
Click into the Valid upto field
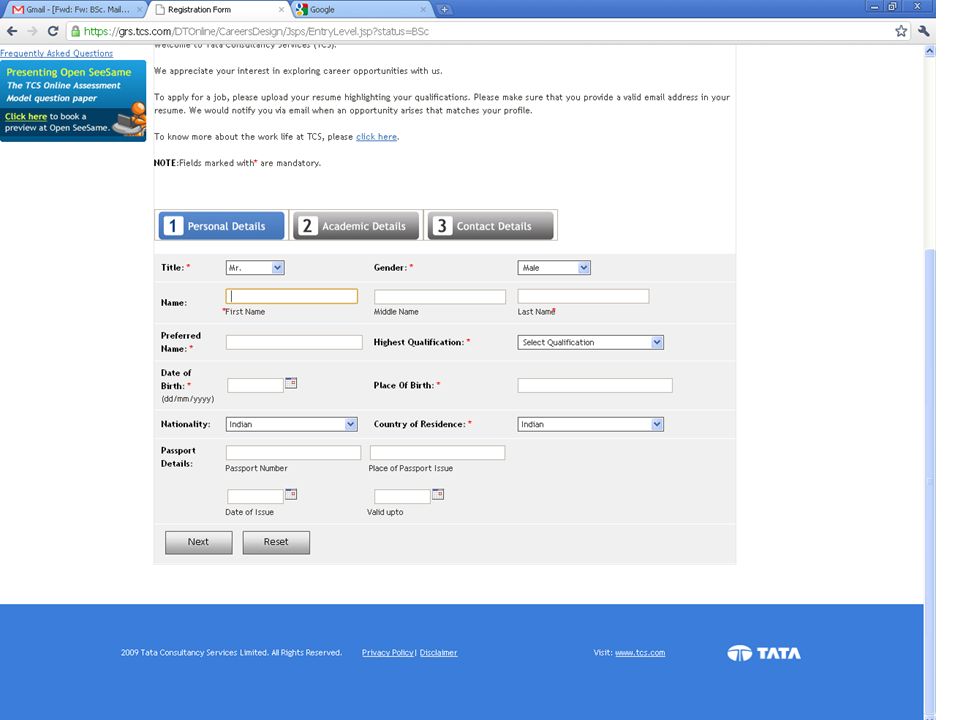pos(402,496)
